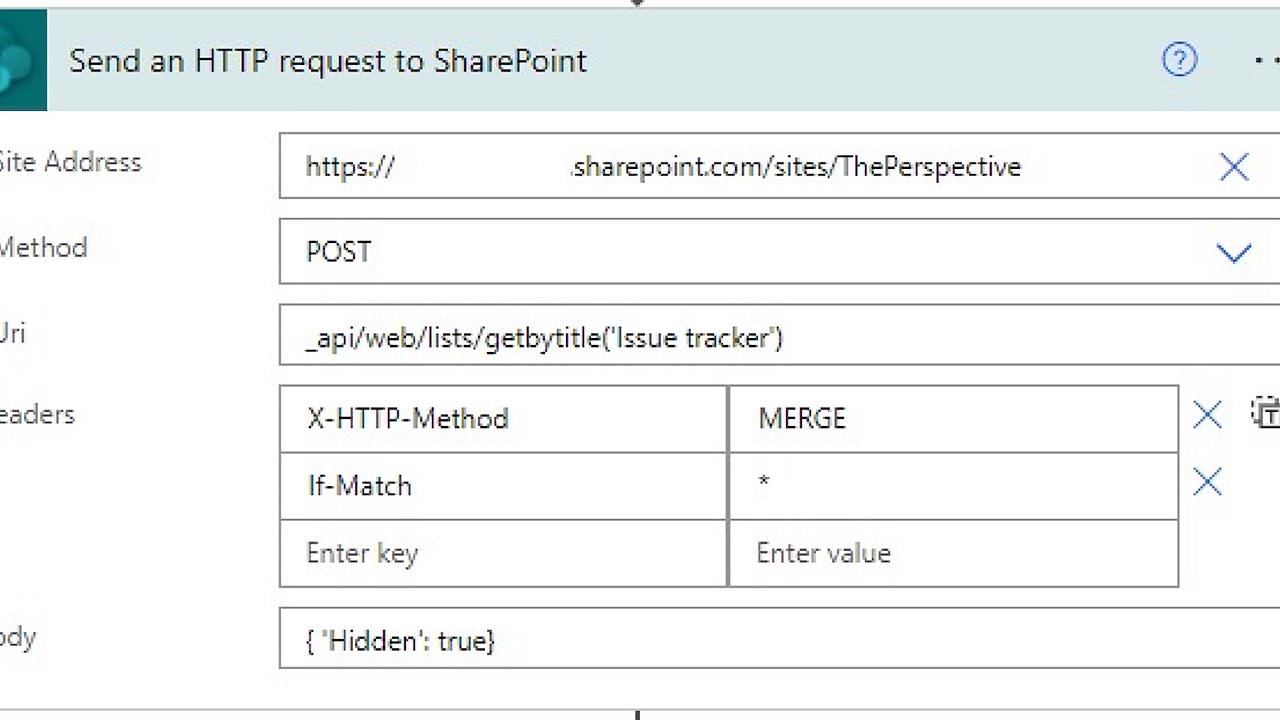Collapse the Send an HTTP request card
This screenshot has height=720, width=1280.
click(x=328, y=61)
